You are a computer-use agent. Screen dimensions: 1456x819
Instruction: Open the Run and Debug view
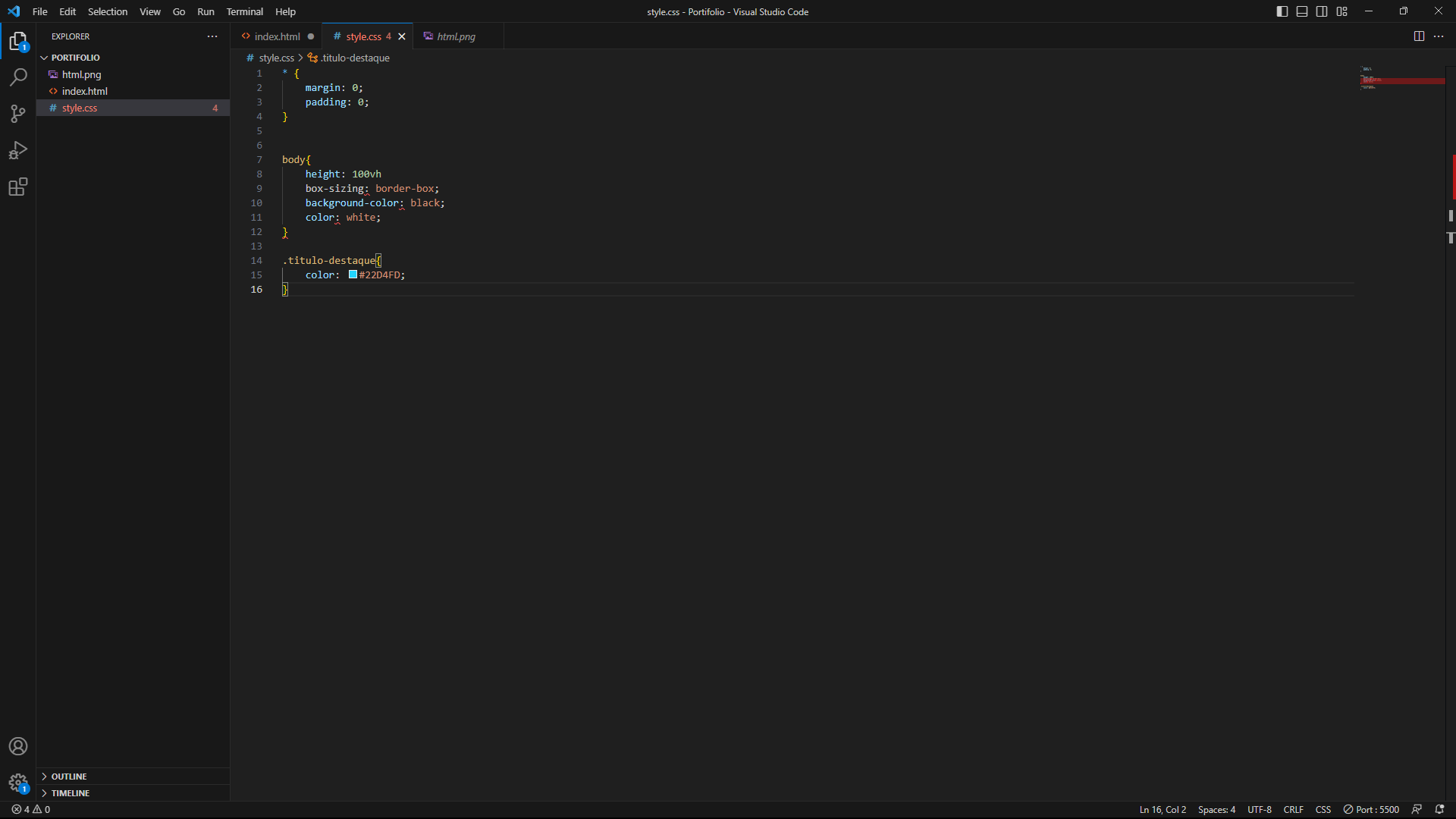[18, 150]
